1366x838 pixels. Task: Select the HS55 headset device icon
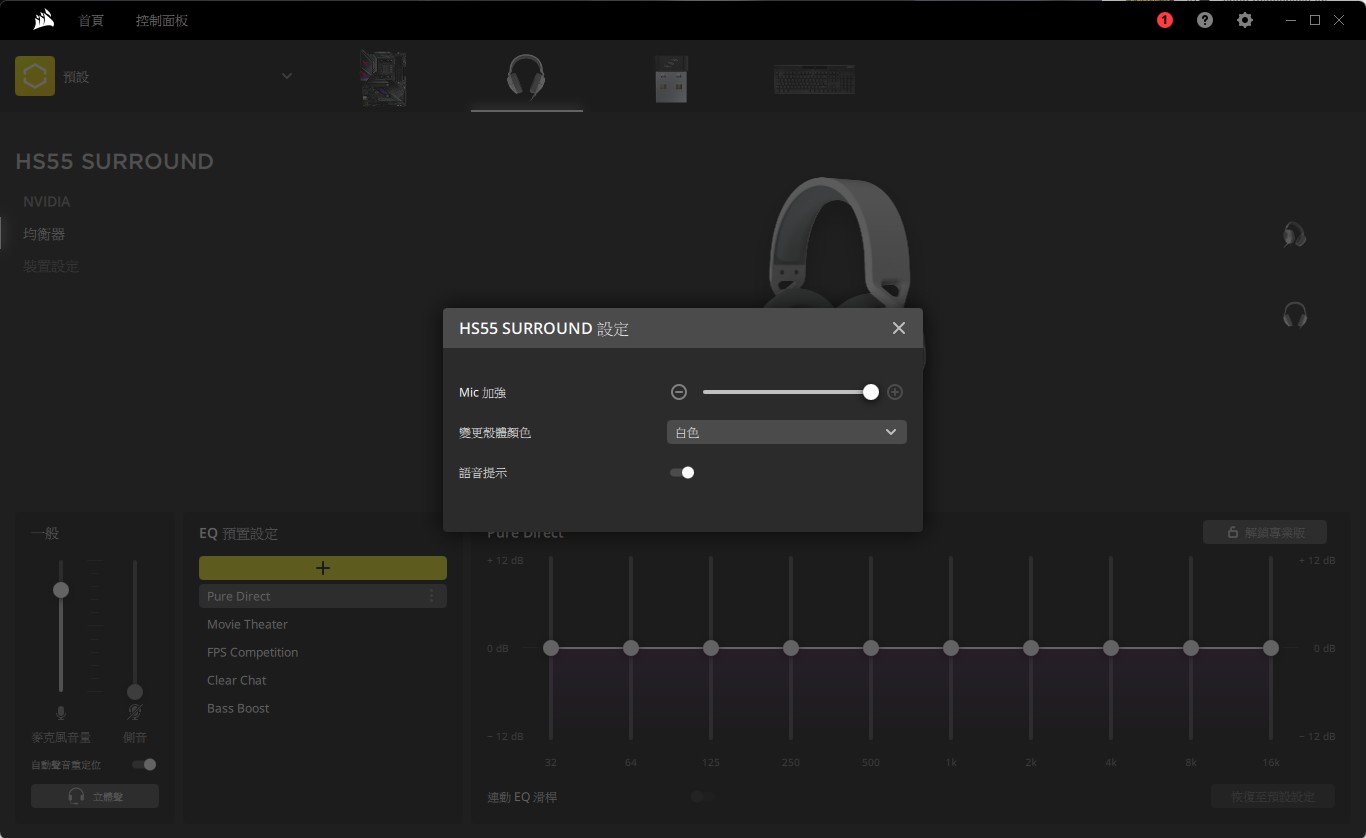point(526,78)
